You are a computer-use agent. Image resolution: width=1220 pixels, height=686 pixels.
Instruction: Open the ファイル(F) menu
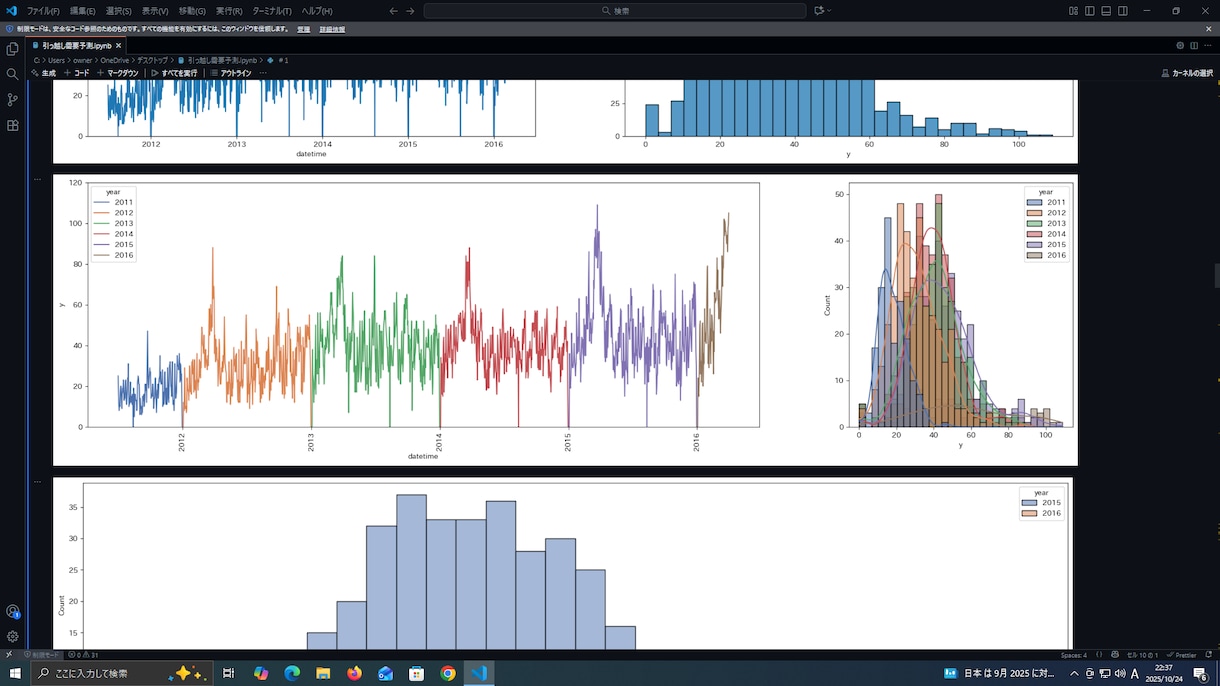[x=43, y=11]
